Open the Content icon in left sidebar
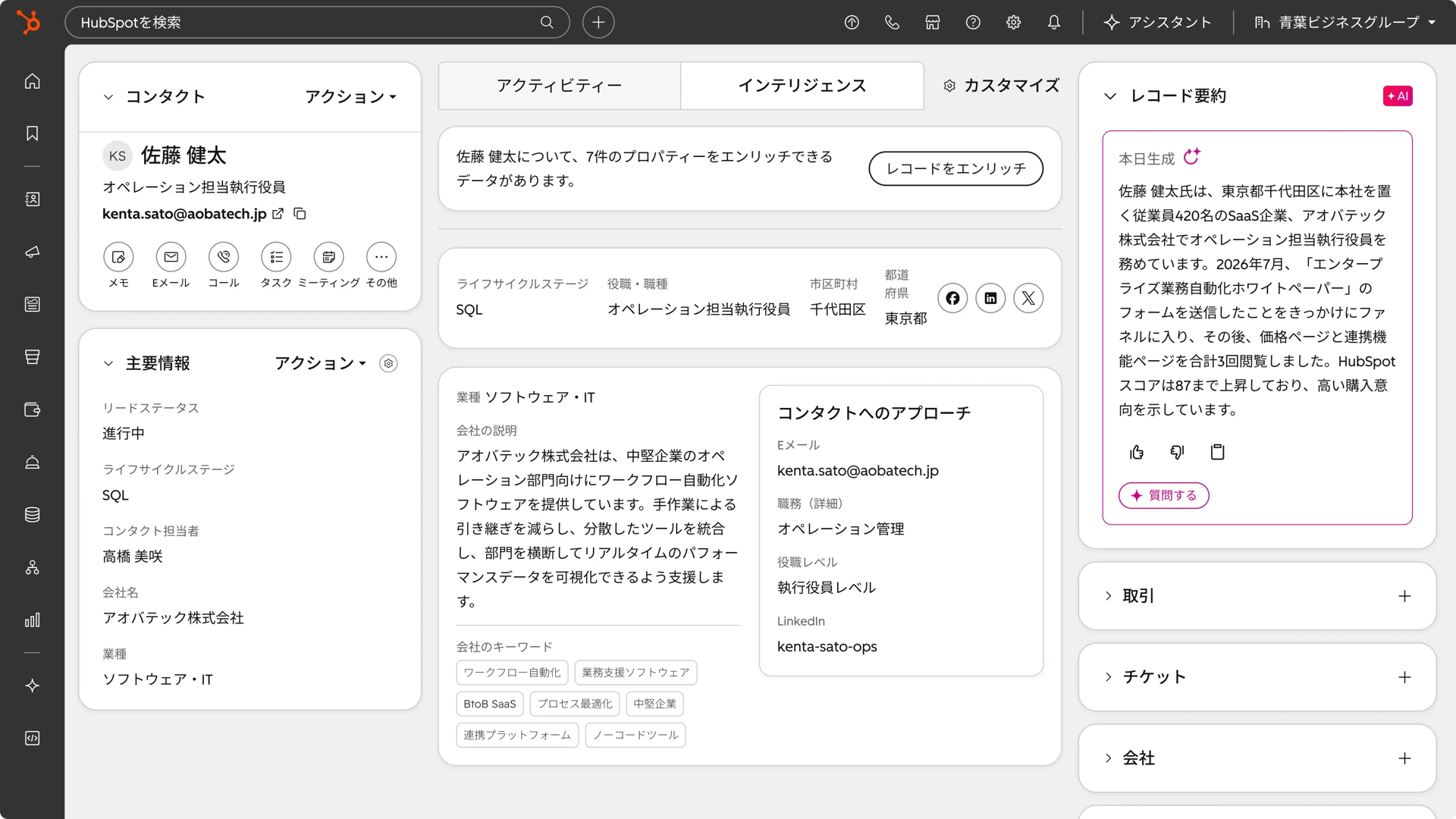This screenshot has width=1456, height=819. pyautogui.click(x=32, y=304)
